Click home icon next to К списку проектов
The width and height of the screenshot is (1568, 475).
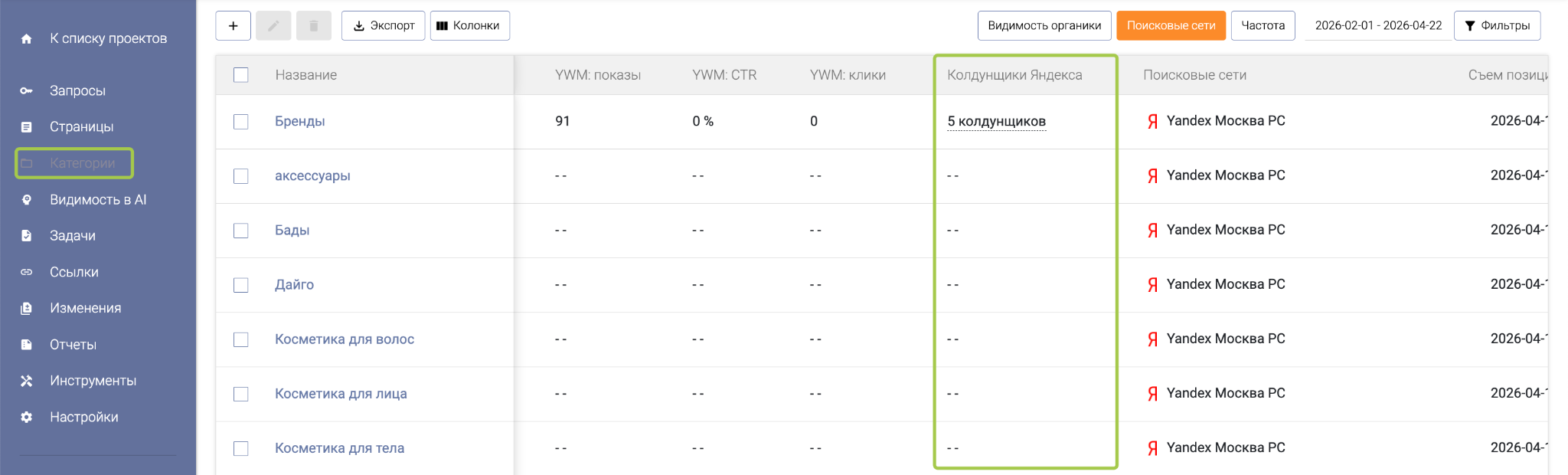point(27,39)
